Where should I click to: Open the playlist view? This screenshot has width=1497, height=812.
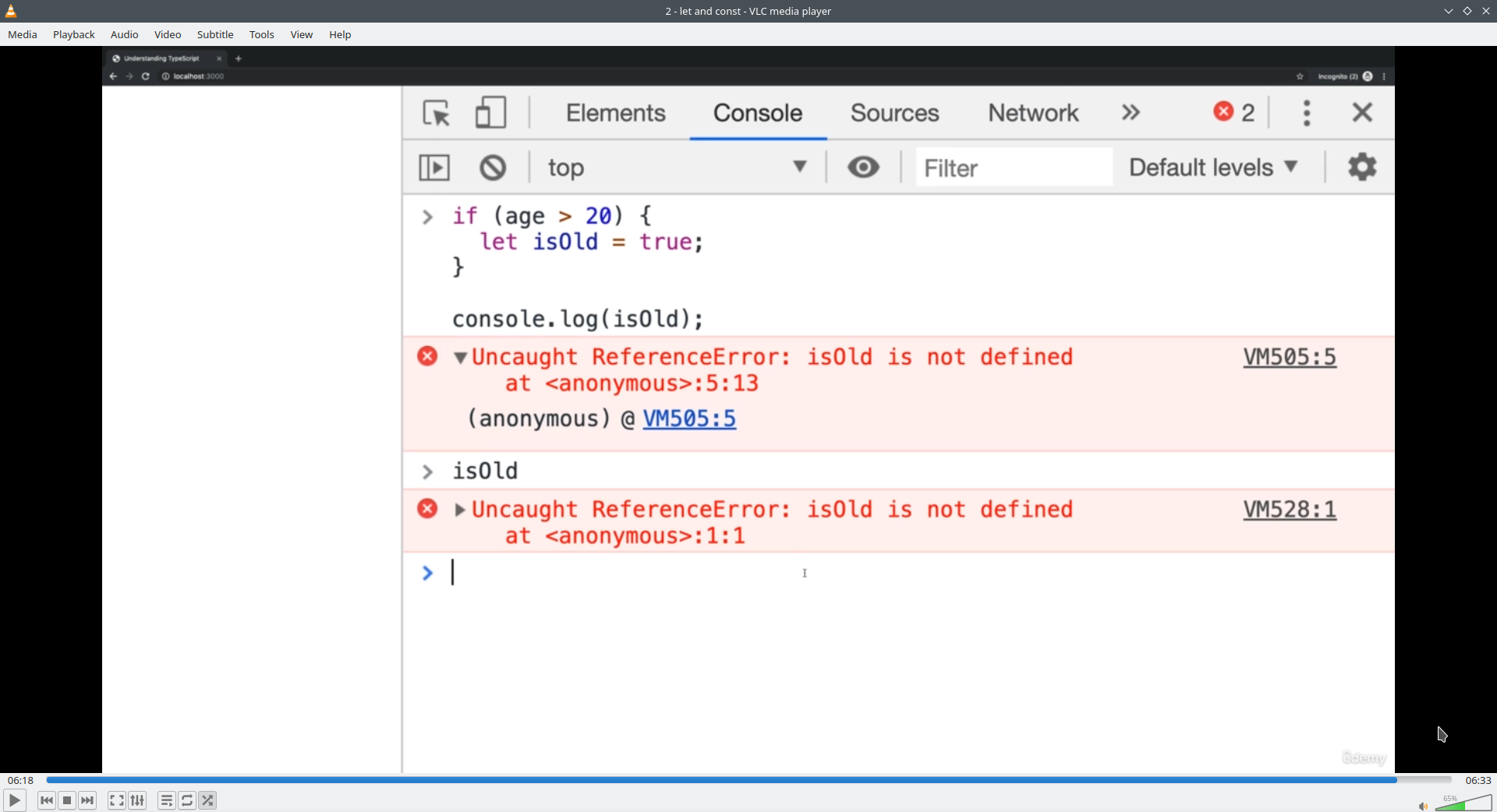[x=166, y=800]
